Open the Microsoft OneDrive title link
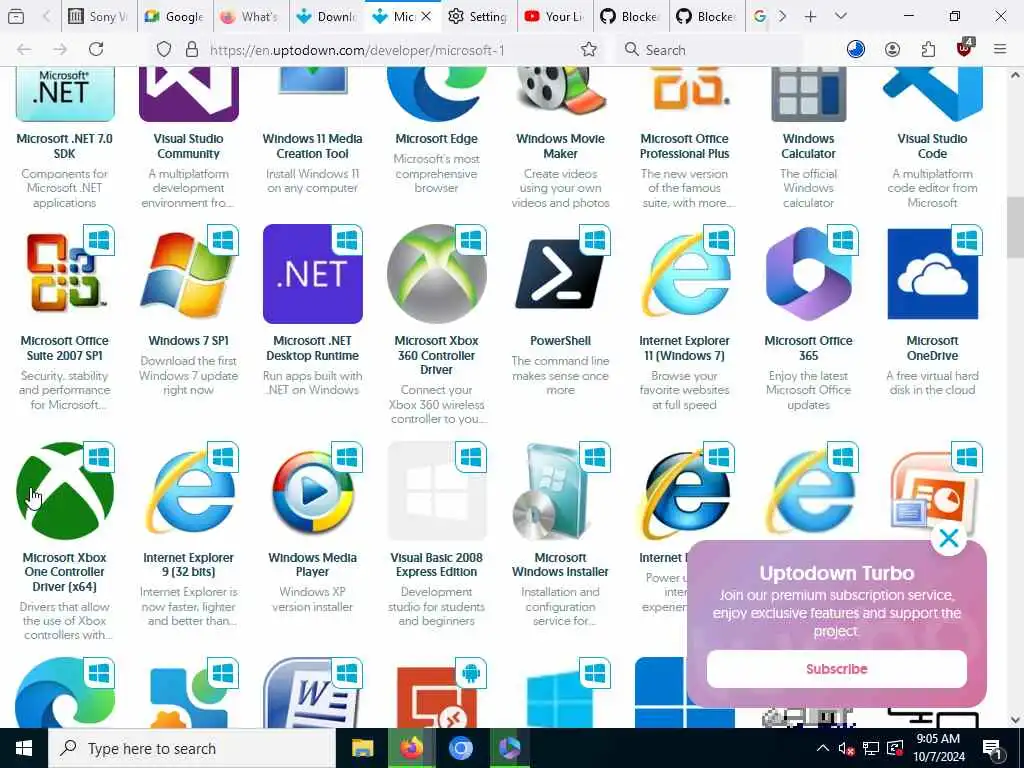This screenshot has height=768, width=1024. click(933, 348)
